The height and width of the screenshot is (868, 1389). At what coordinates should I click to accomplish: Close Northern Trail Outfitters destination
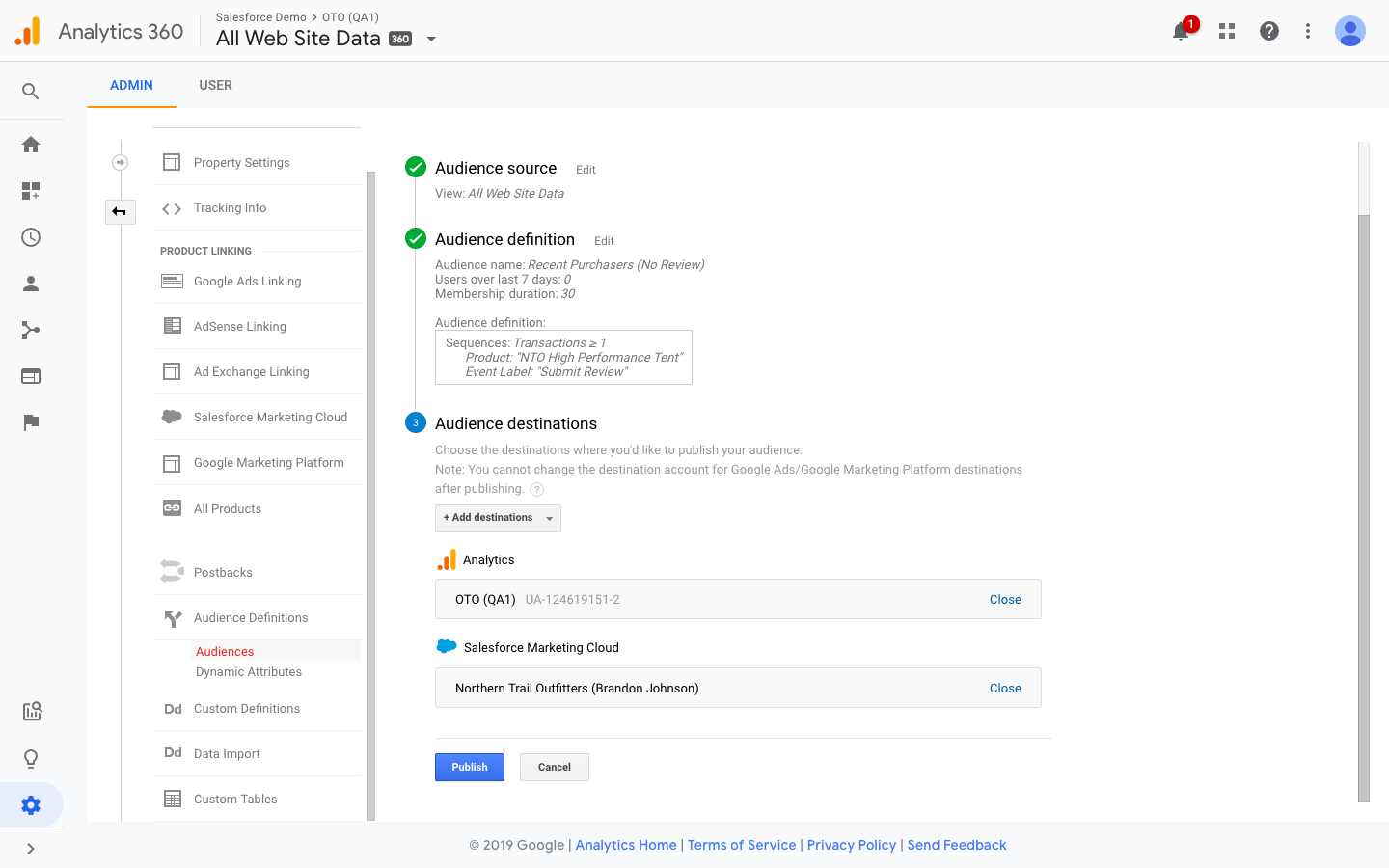coord(1005,689)
